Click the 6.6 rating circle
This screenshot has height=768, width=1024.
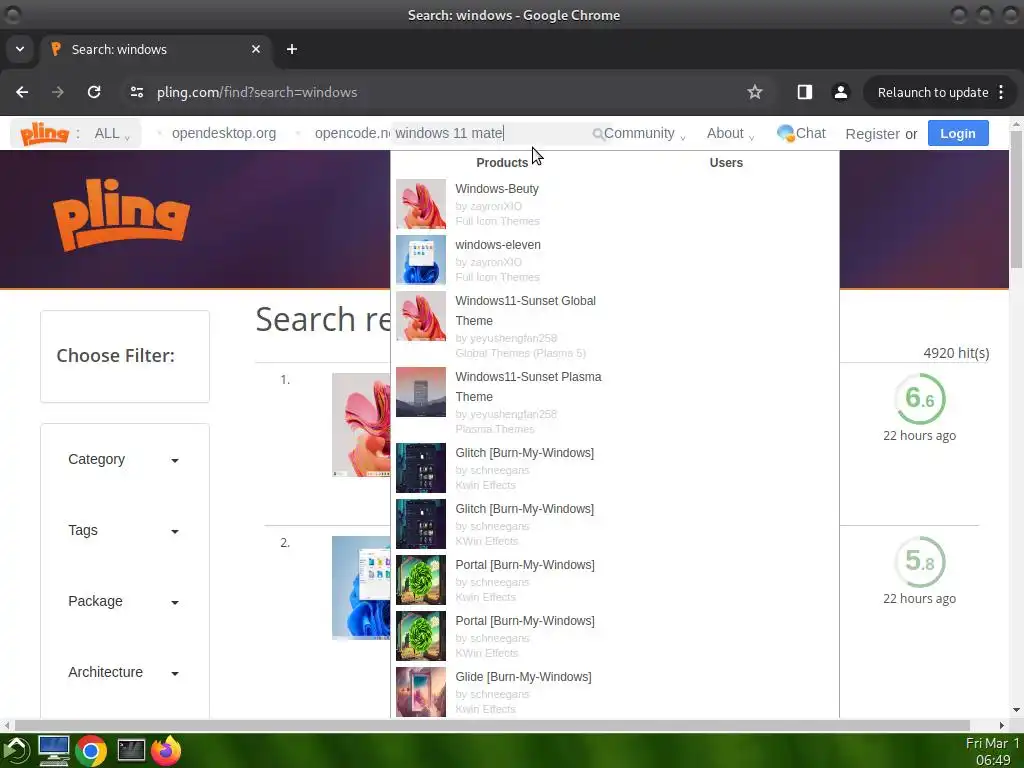(x=920, y=398)
